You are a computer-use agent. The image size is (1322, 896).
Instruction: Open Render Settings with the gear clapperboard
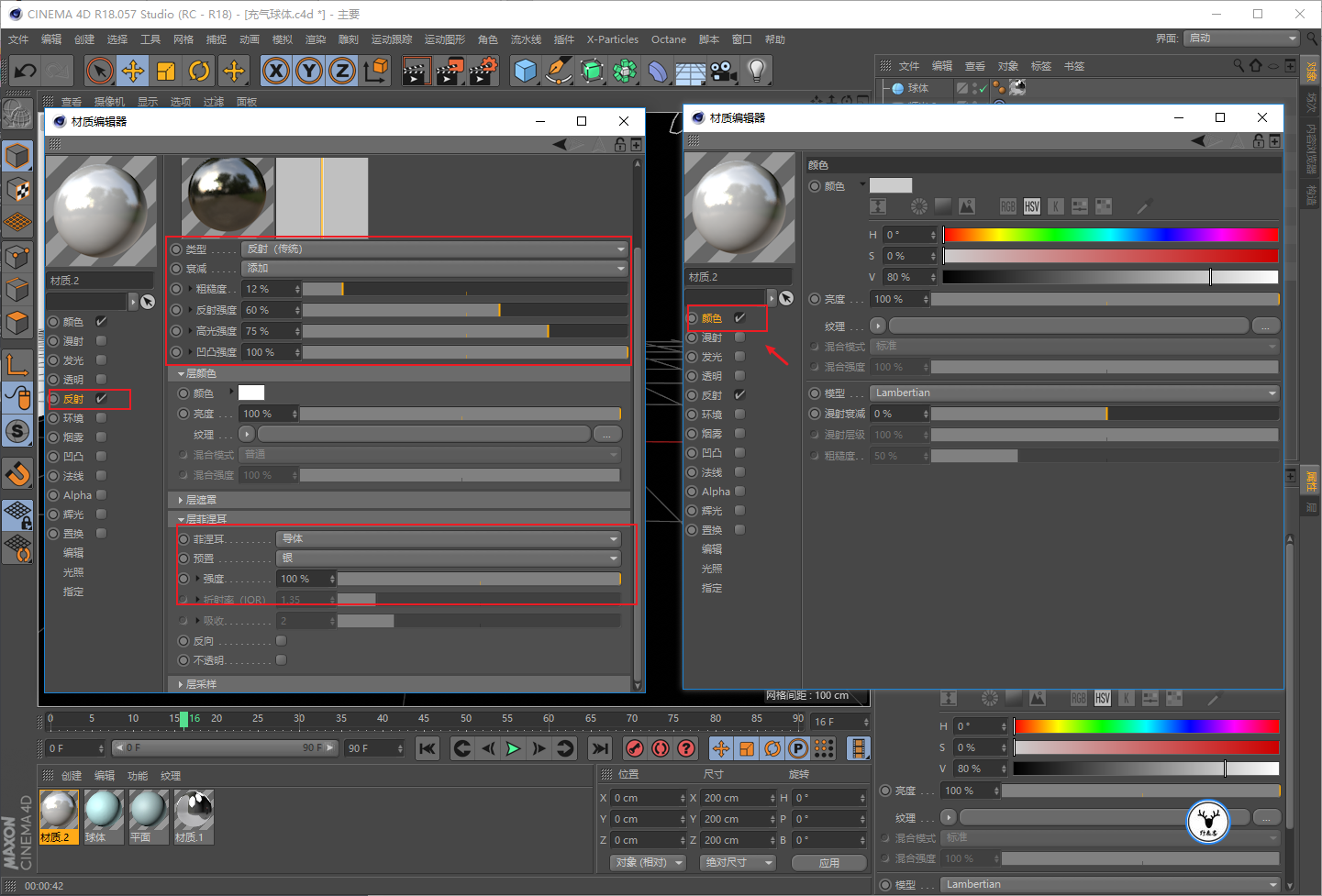tap(483, 71)
